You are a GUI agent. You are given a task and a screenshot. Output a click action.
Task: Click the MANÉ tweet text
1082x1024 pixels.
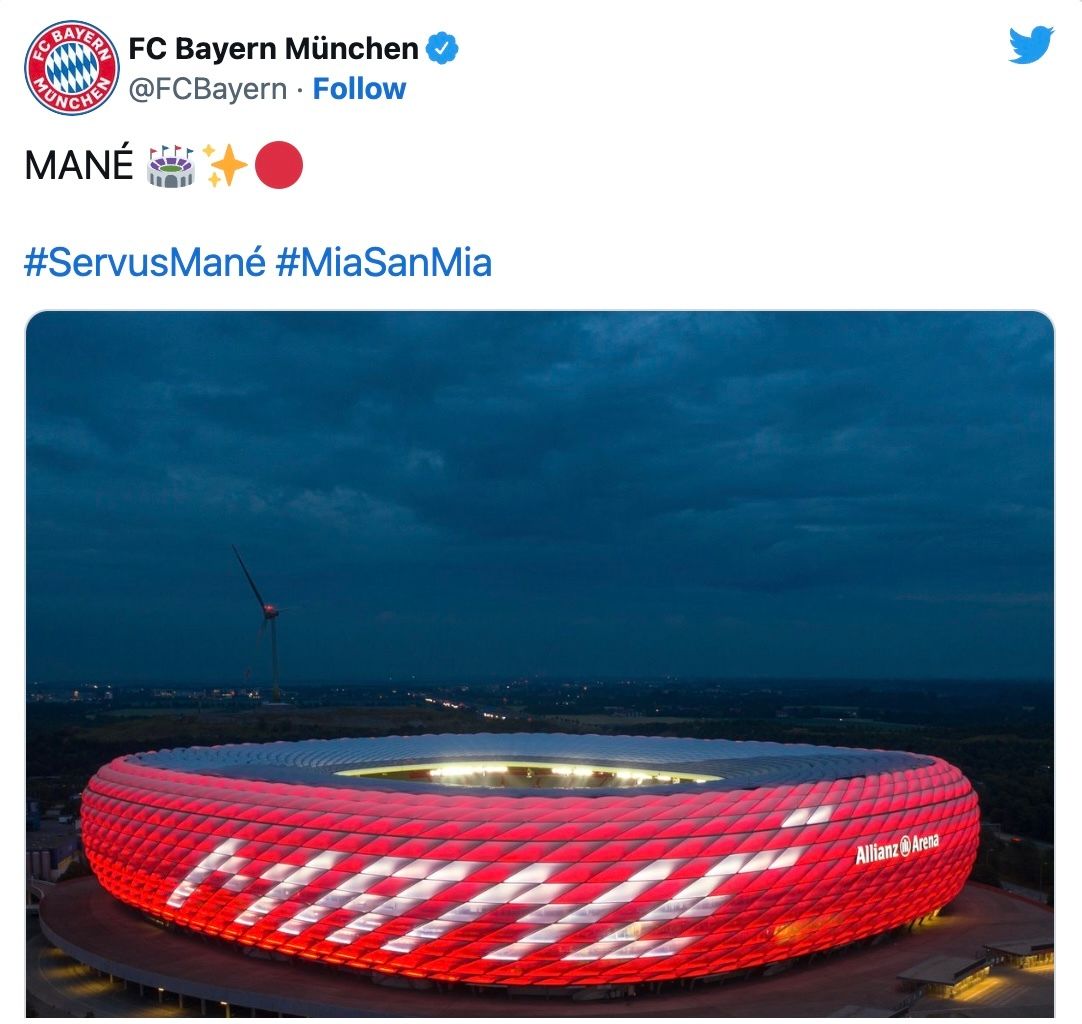coord(79,166)
